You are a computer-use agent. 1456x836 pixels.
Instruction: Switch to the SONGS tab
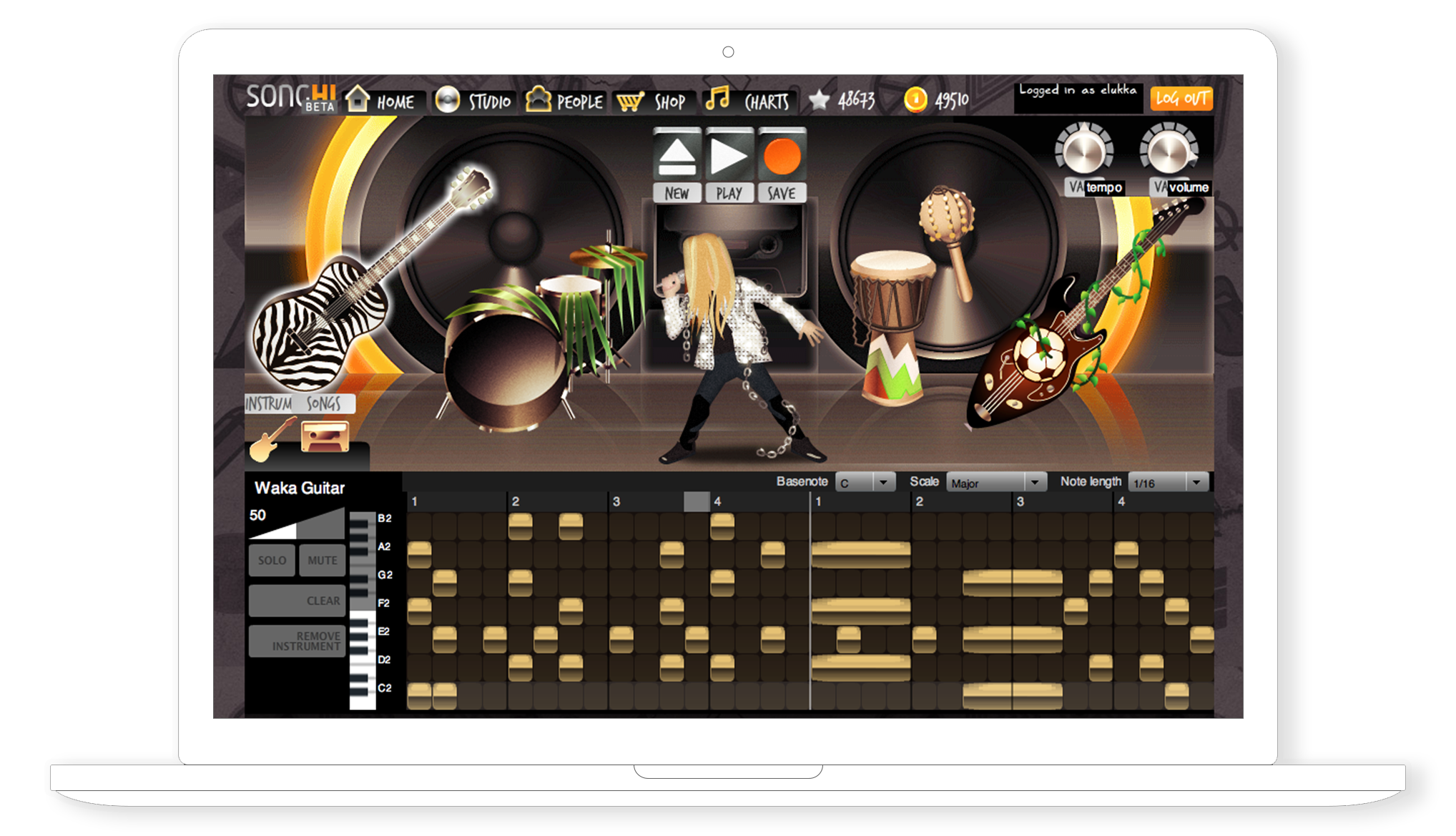point(324,404)
